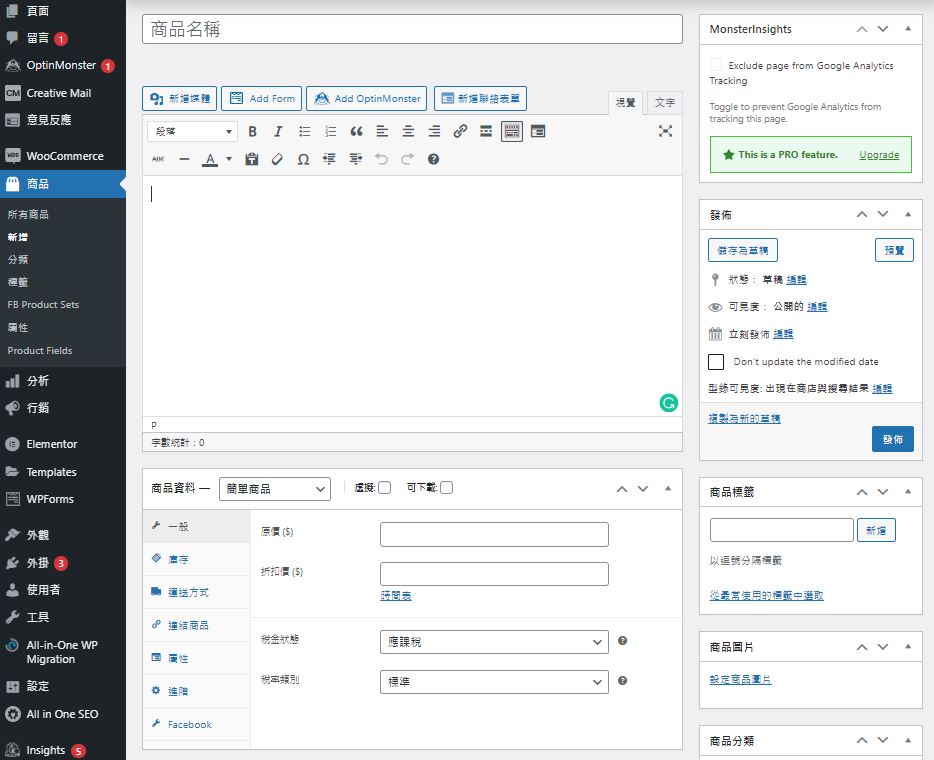Image resolution: width=934 pixels, height=760 pixels.
Task: Click the insert link icon
Action: click(460, 131)
